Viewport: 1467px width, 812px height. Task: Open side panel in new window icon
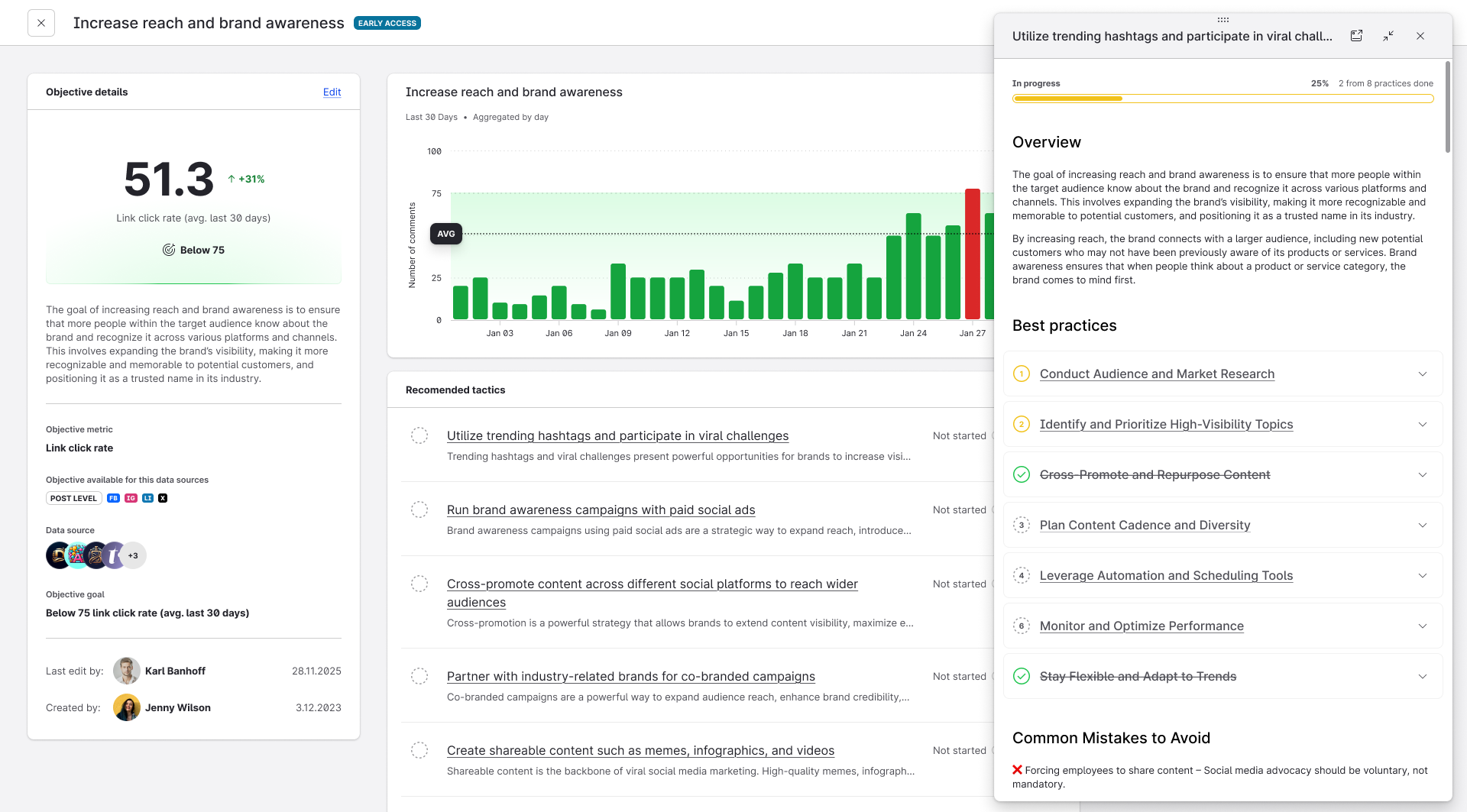tap(1356, 36)
